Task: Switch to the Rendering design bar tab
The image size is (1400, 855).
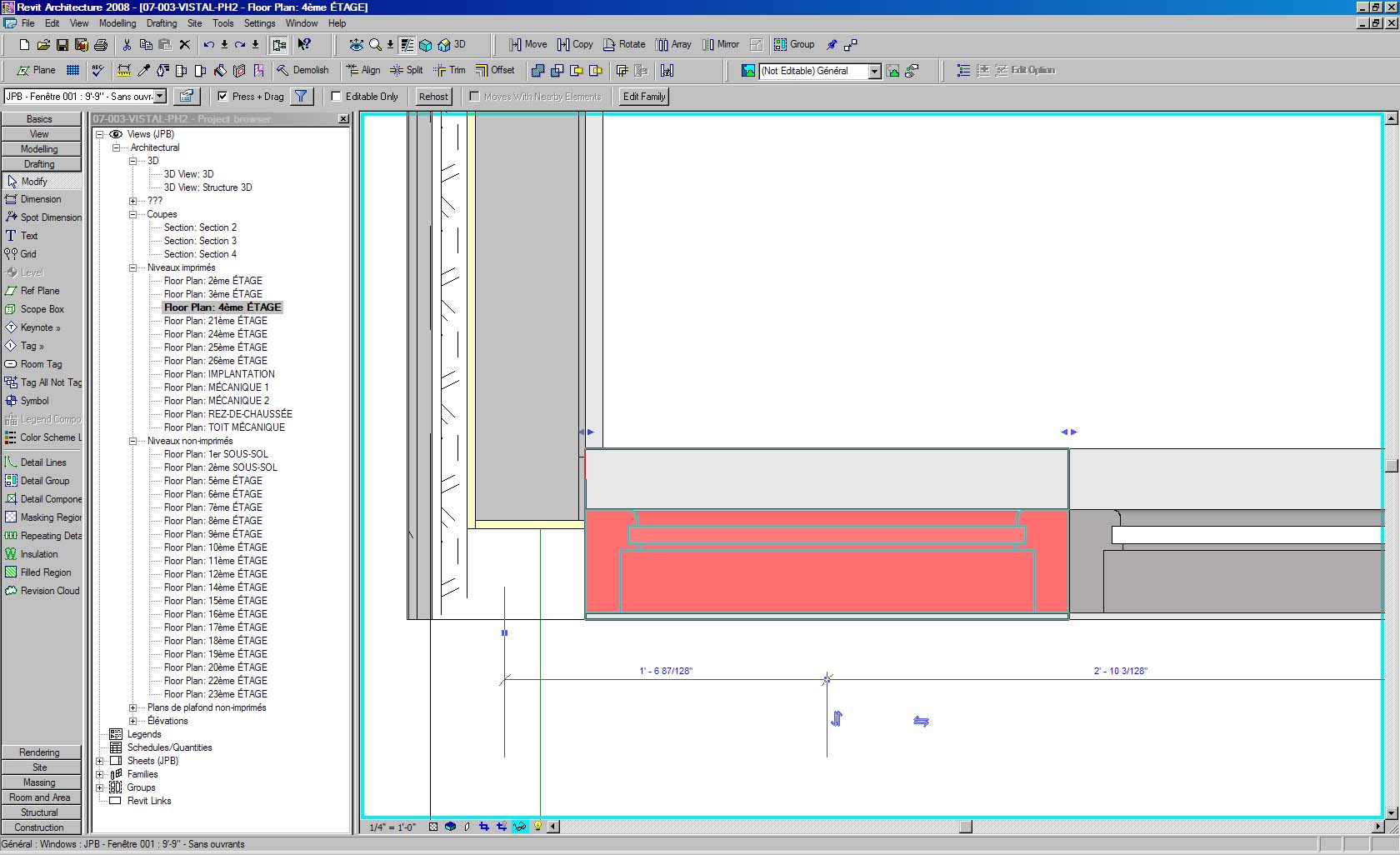Action: 40,752
